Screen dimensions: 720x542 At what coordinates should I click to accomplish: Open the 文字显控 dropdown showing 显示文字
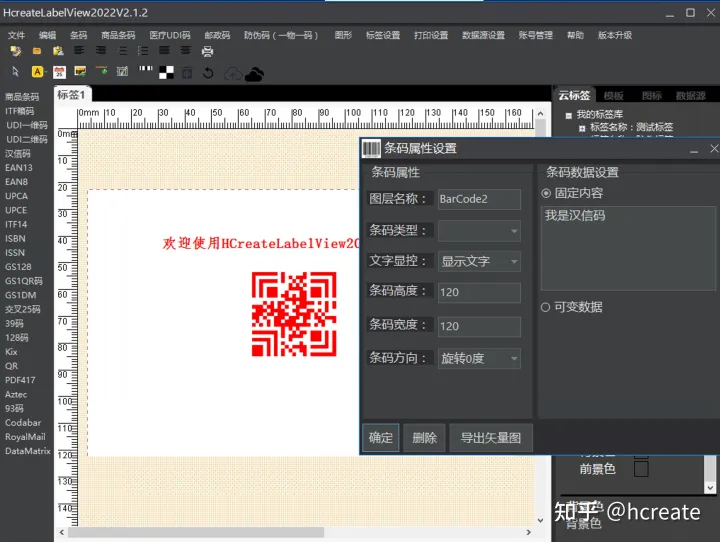point(479,261)
